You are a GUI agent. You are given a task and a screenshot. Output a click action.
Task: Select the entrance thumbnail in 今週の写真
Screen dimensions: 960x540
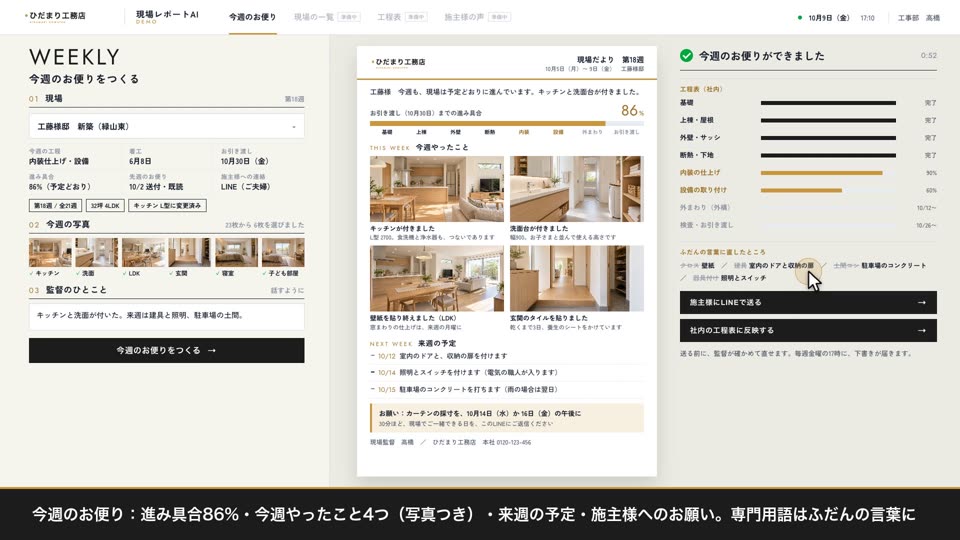click(190, 252)
